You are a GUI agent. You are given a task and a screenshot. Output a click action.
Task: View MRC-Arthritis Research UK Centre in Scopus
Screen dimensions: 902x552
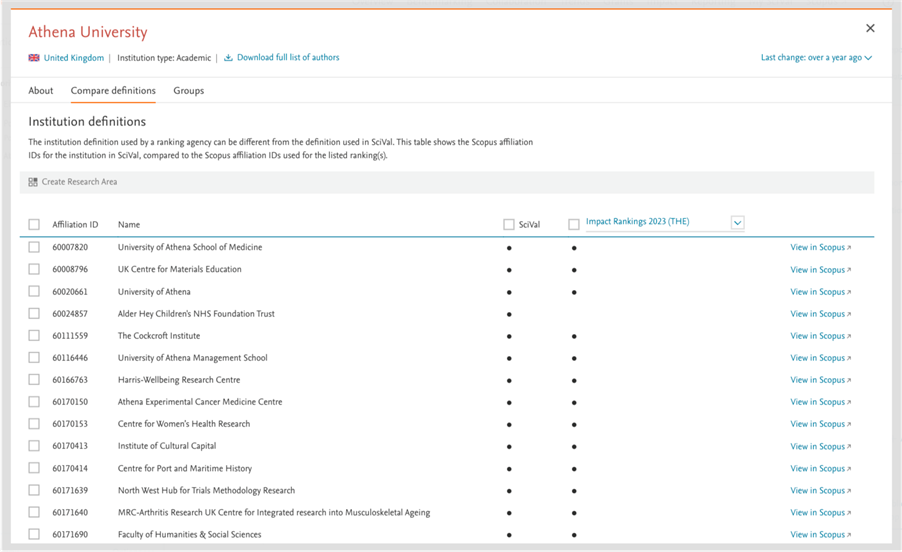[820, 512]
